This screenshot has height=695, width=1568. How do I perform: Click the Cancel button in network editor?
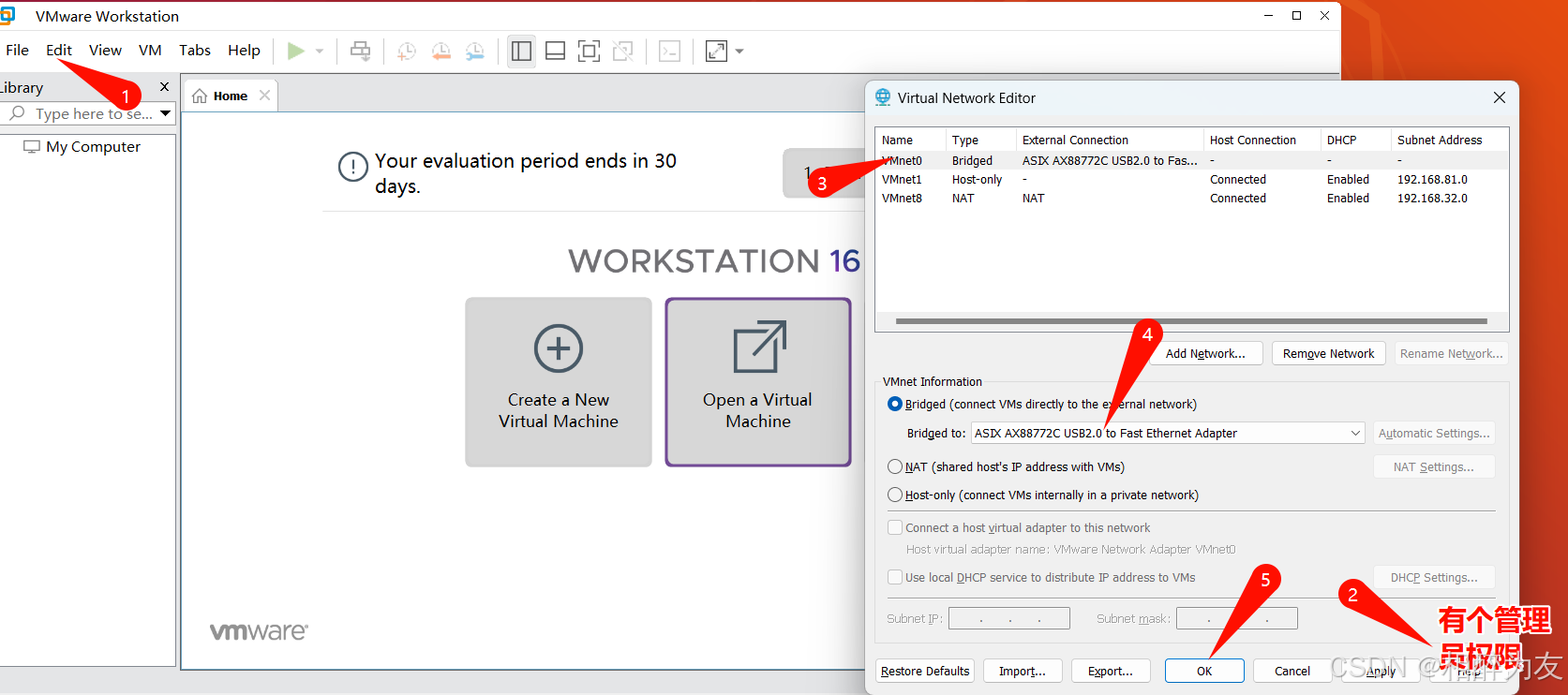1292,671
